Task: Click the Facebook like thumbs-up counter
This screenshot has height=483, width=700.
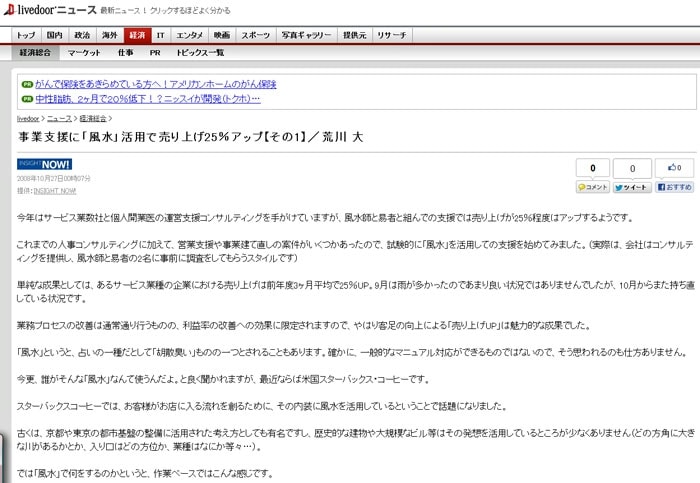Action: 677,168
